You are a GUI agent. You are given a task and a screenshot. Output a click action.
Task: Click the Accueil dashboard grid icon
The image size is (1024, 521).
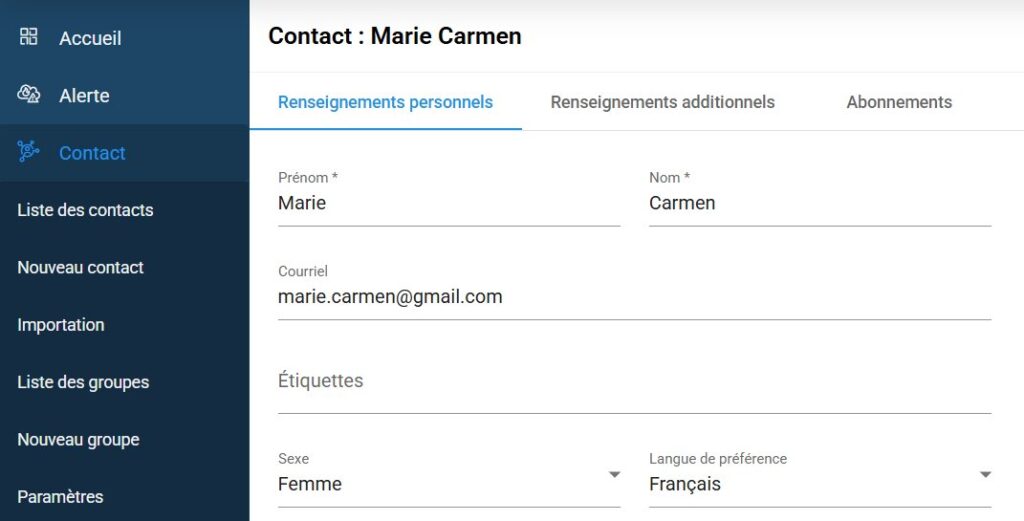29,37
